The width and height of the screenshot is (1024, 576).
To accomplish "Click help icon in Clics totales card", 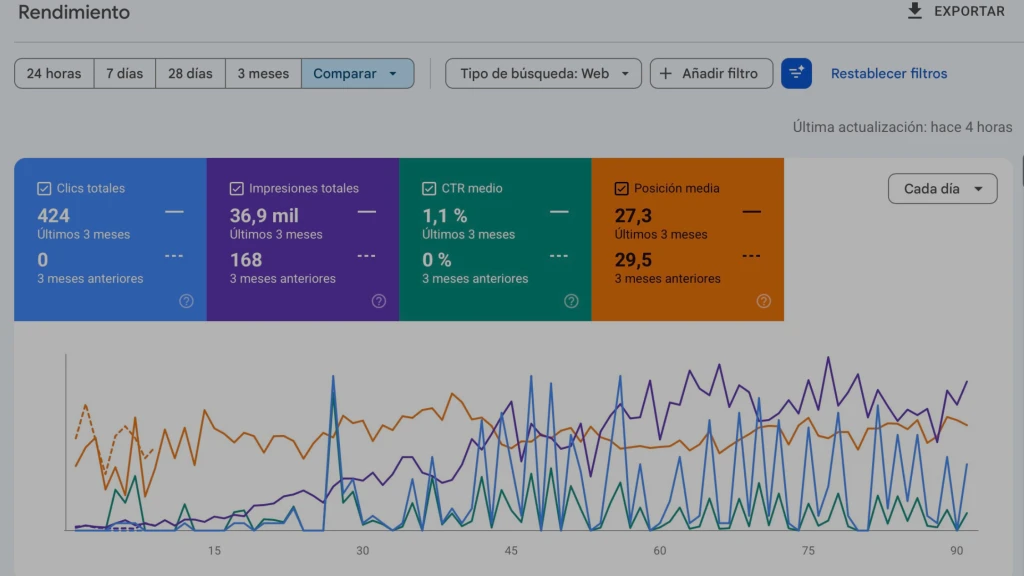I will 186,301.
